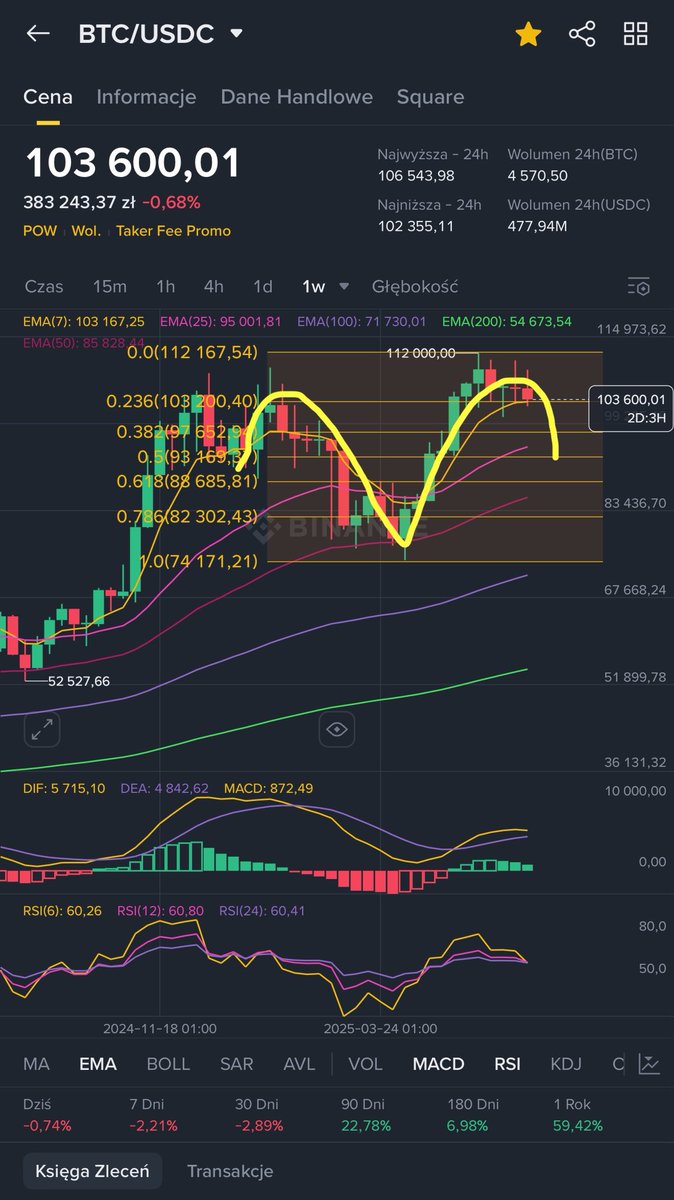Open the share icon
Screen dimensions: 674x1200
click(x=582, y=34)
